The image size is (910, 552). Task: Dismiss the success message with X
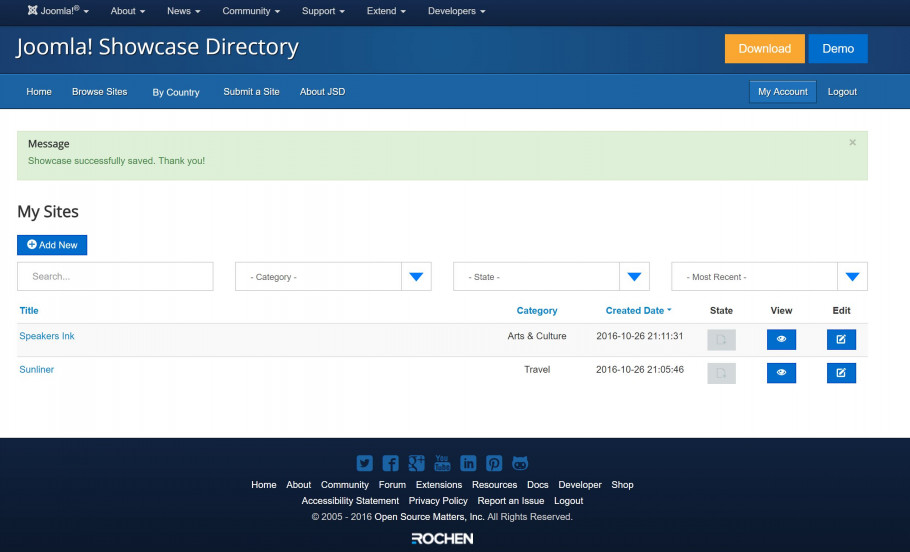click(853, 142)
